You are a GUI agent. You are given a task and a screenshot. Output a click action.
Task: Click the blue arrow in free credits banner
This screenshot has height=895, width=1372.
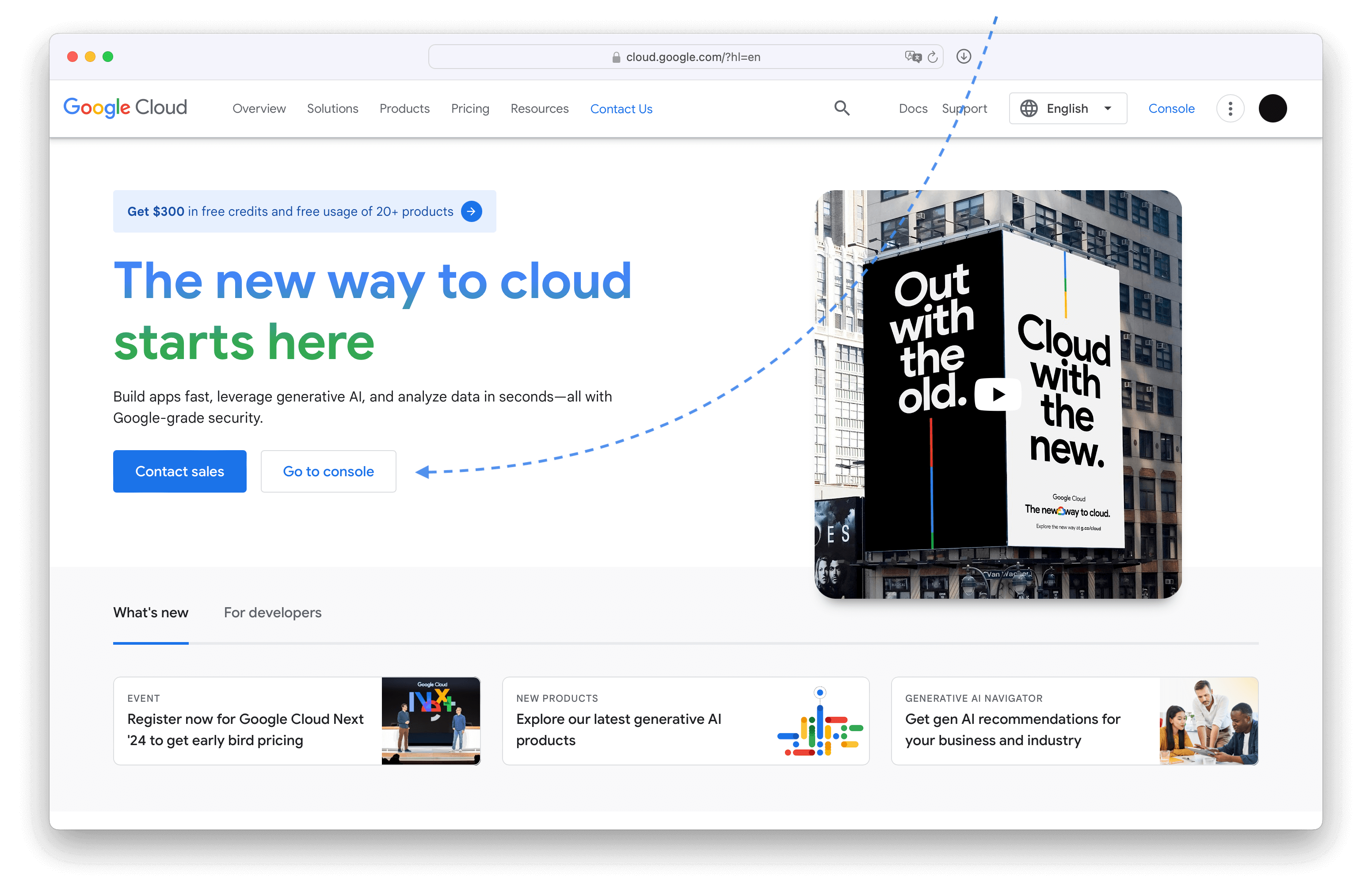coord(471,212)
